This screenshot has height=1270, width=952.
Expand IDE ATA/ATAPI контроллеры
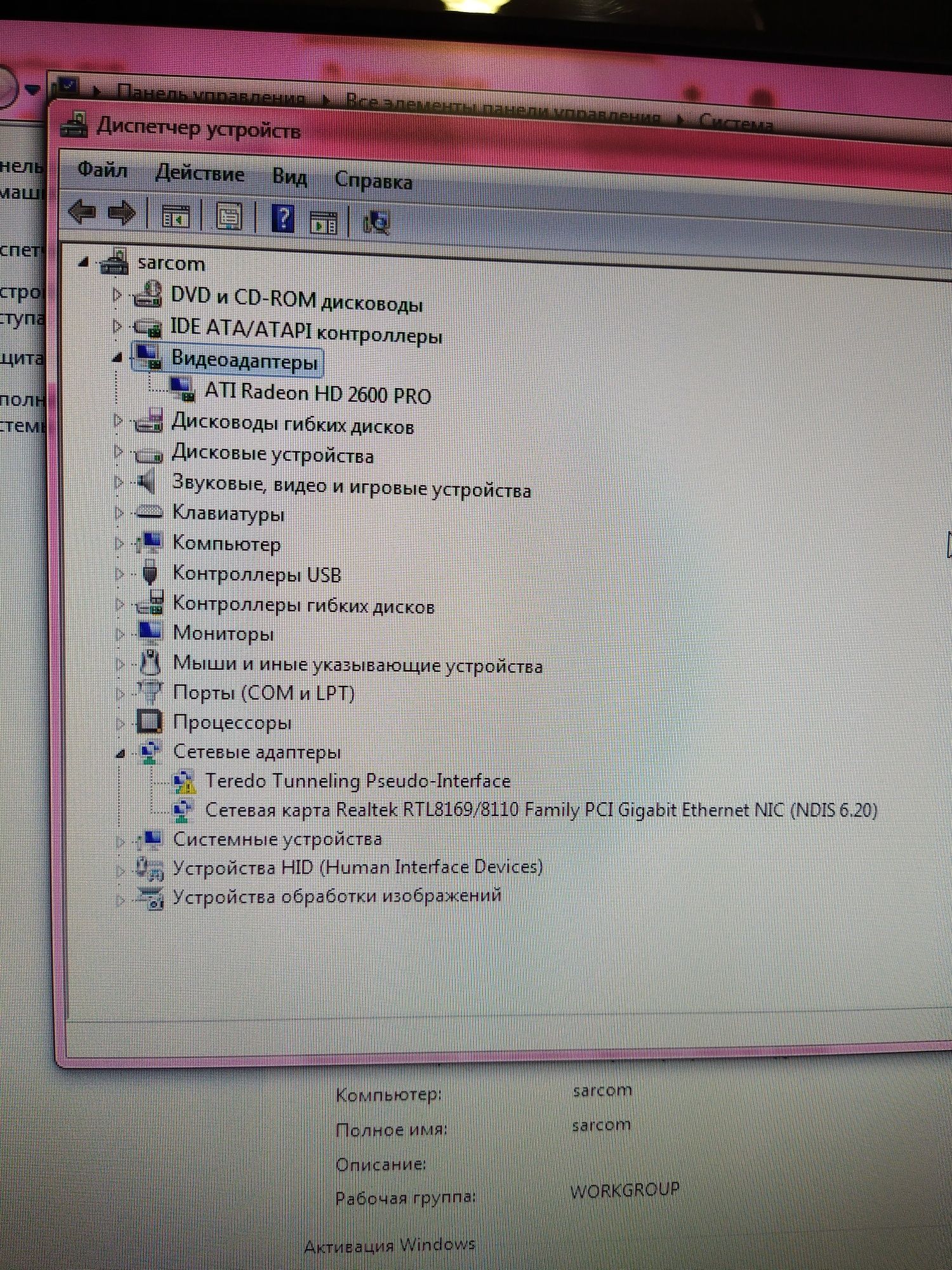[x=117, y=326]
